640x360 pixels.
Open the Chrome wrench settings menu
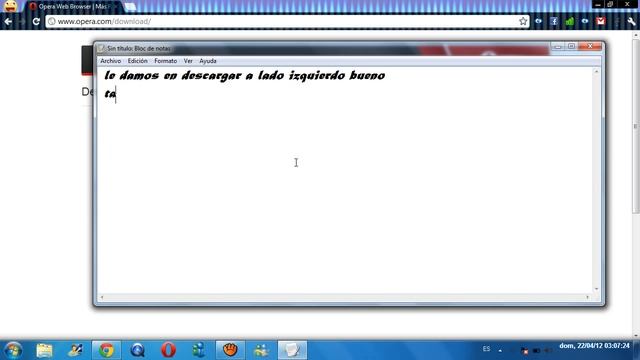[631, 21]
